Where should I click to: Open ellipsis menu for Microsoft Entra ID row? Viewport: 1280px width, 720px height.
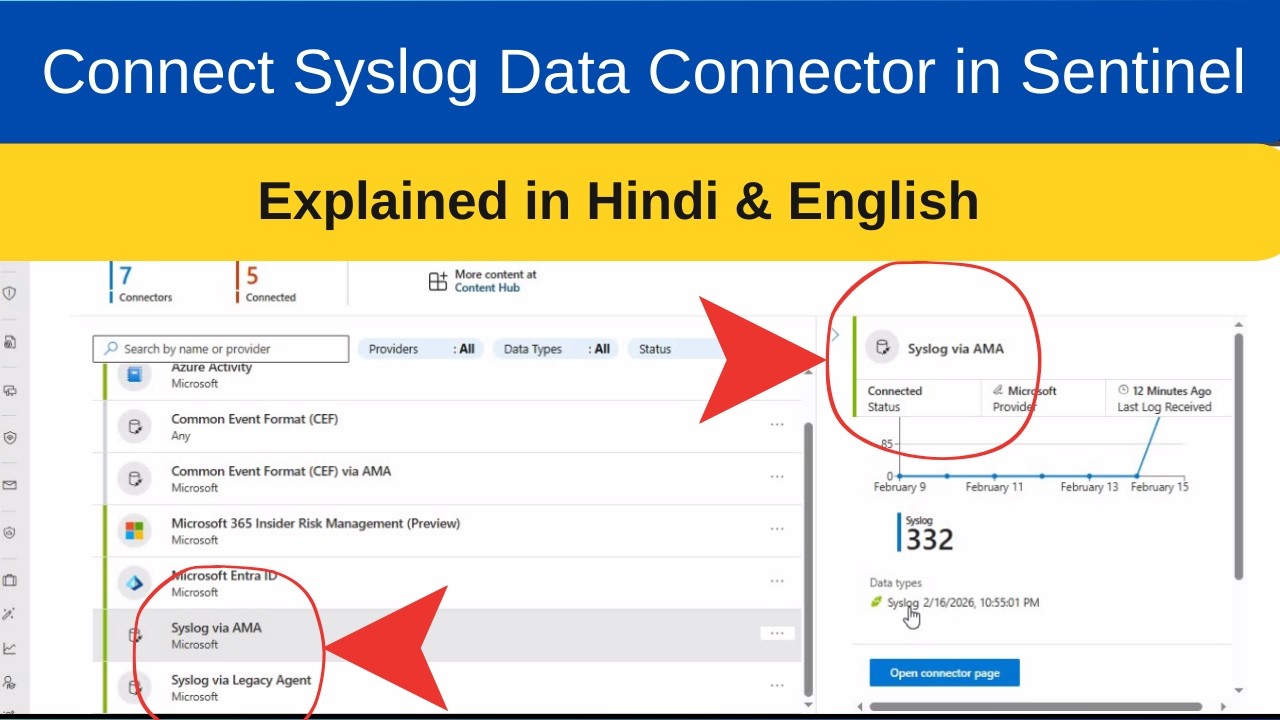click(x=777, y=581)
